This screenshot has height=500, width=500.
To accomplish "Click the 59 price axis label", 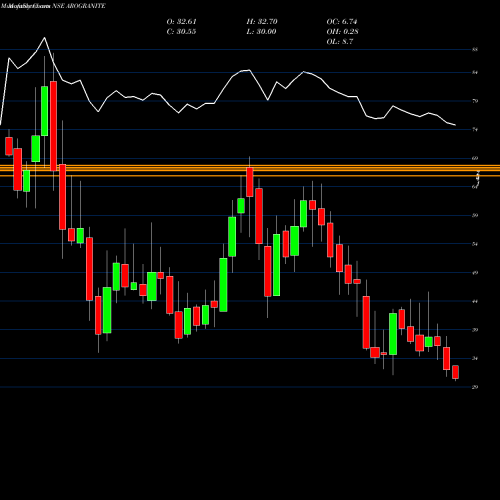I will (x=475, y=216).
